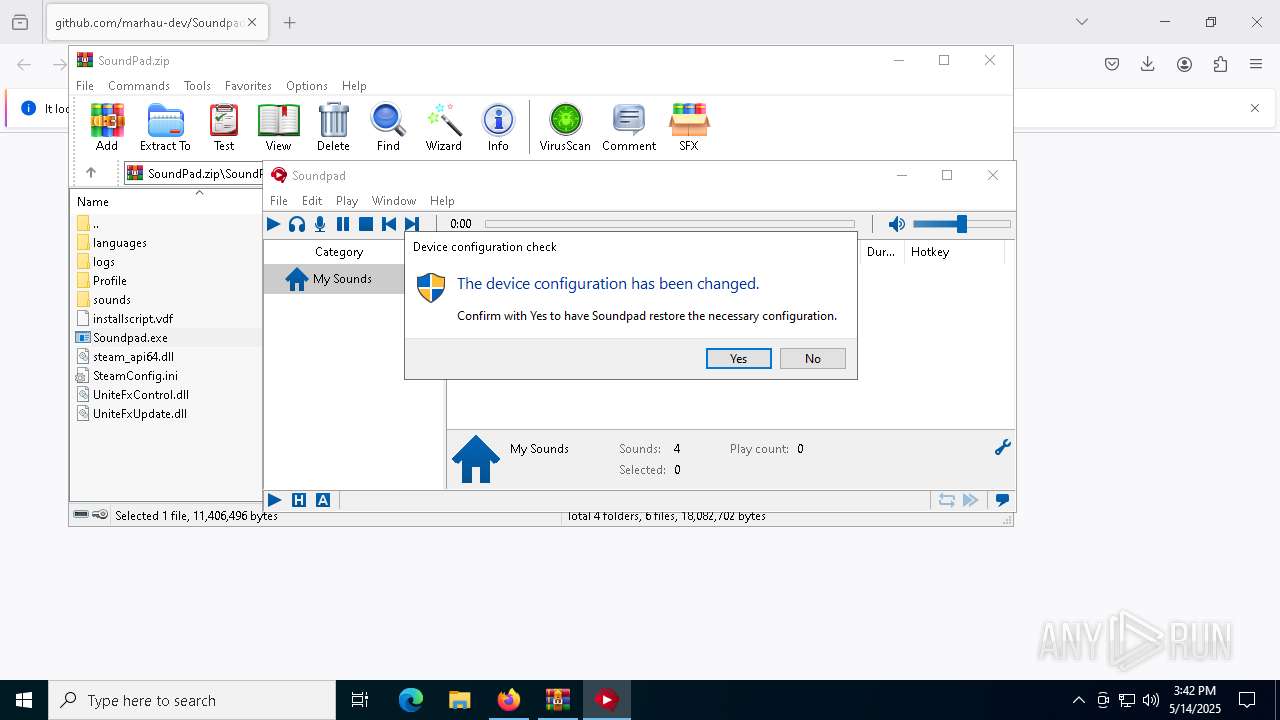The height and width of the screenshot is (720, 1280).
Task: Select UniteFxUpdate.dll in WinRAR list
Action: click(140, 414)
